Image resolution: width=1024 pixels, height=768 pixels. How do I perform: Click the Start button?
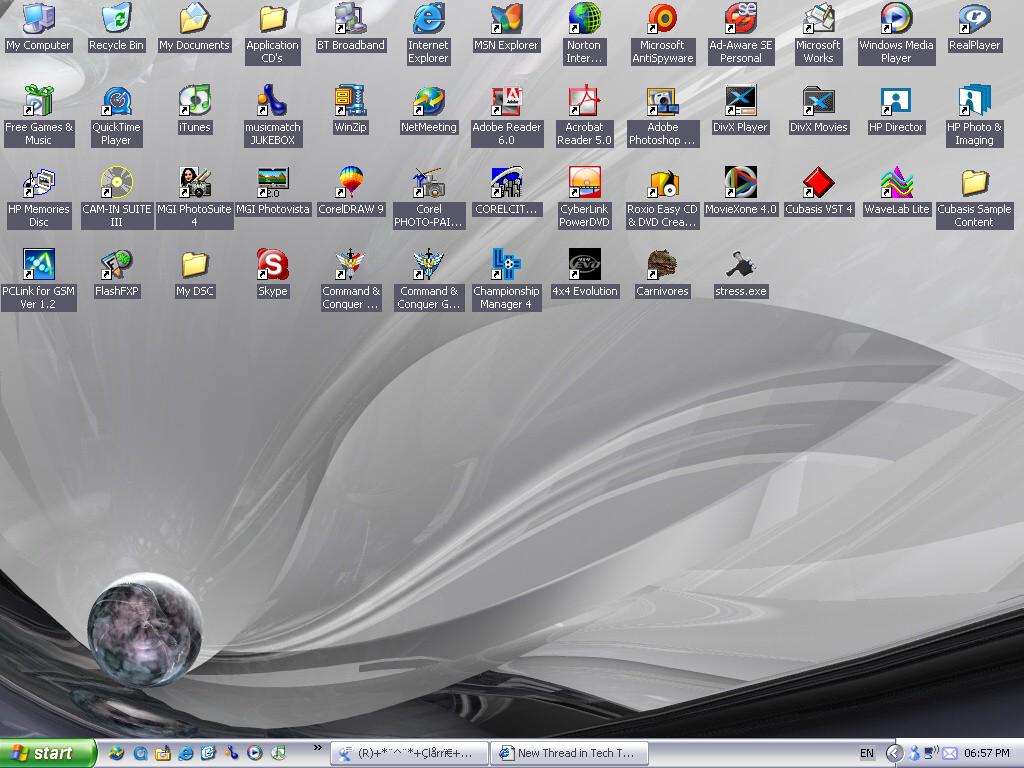[47, 753]
